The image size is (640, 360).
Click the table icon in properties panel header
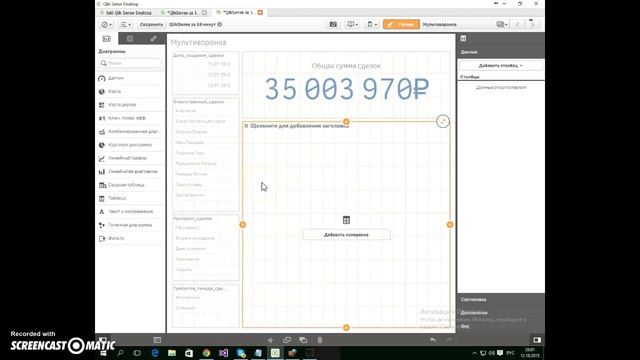coord(463,38)
